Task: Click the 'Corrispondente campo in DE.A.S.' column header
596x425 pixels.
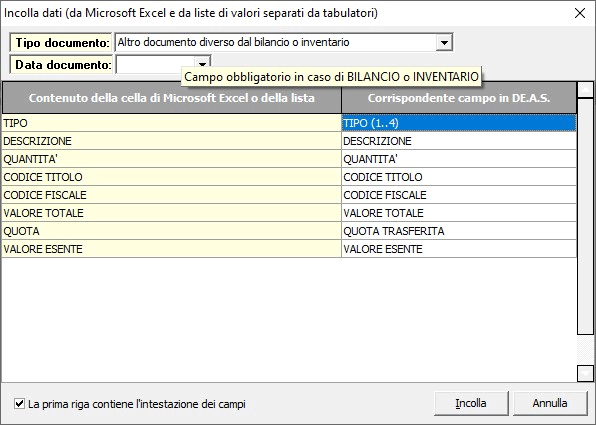Action: (x=459, y=98)
